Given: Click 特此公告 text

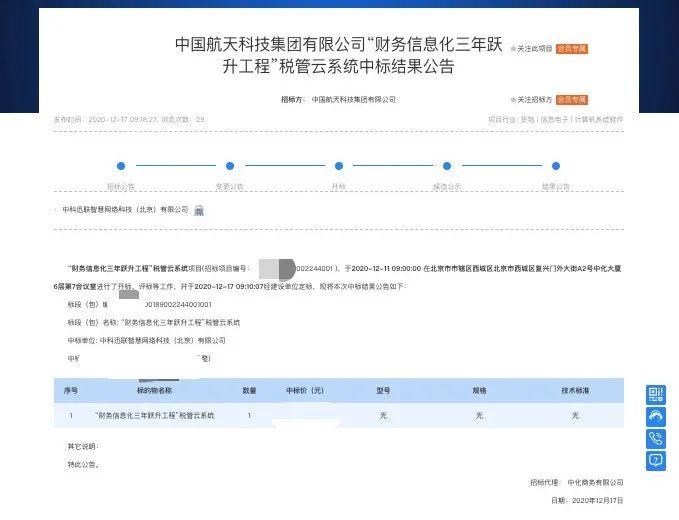Looking at the screenshot, I should click(84, 465).
